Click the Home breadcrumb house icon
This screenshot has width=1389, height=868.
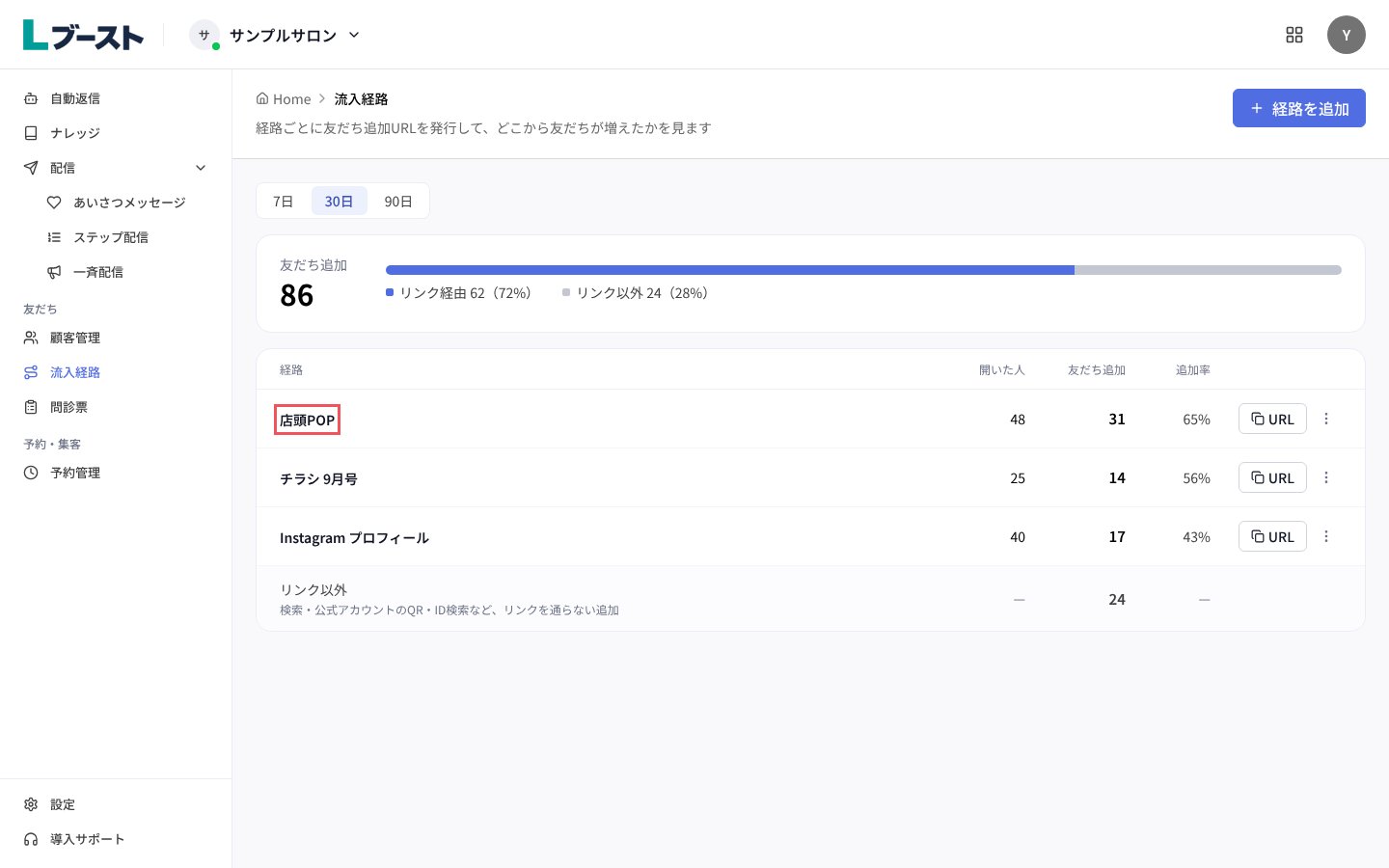pyautogui.click(x=262, y=98)
